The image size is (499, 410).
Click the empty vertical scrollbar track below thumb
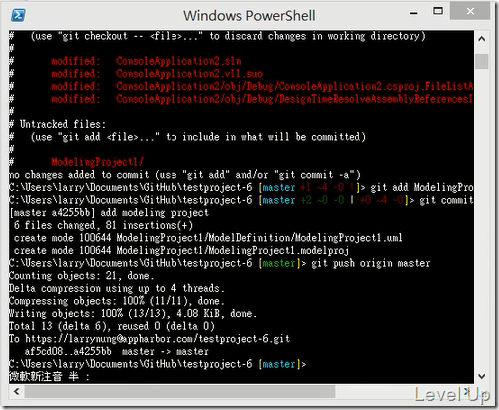[481, 218]
